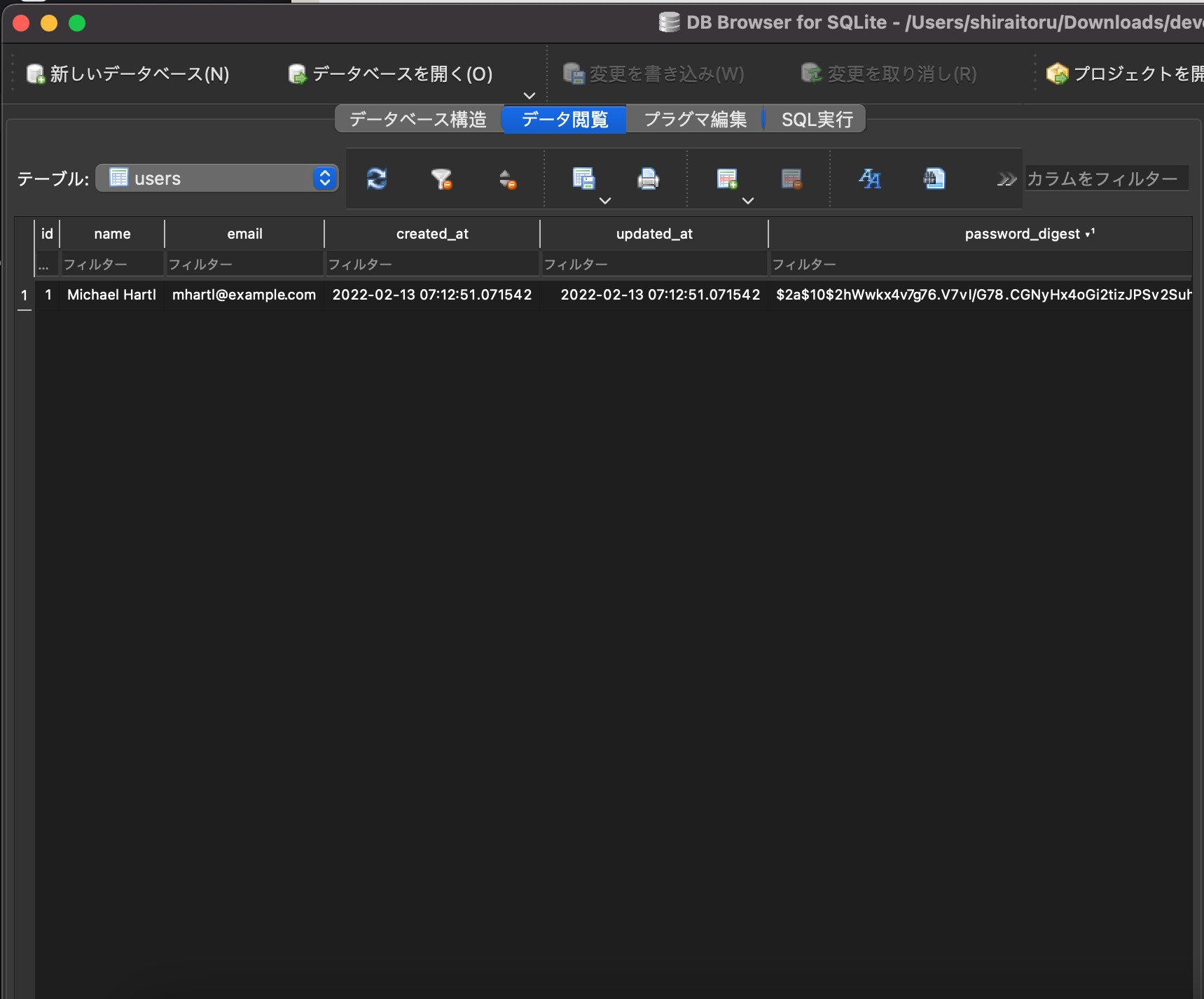Select the id cell with value 1
This screenshot has width=1204, height=999.
[48, 295]
